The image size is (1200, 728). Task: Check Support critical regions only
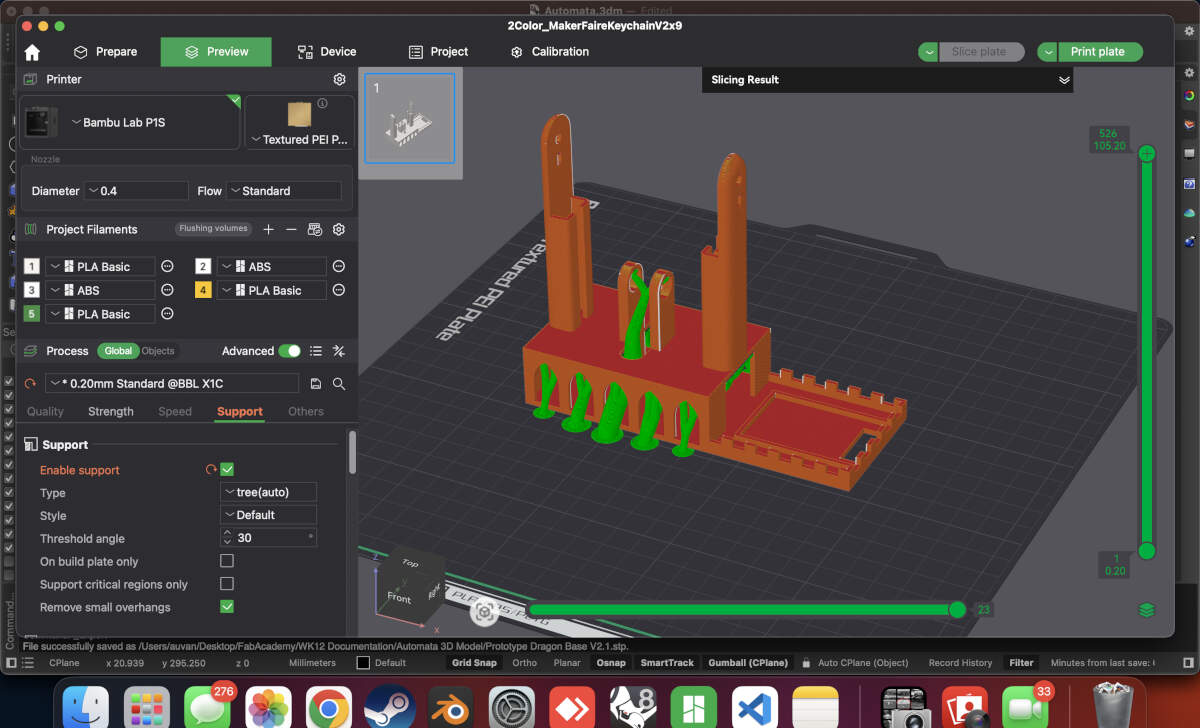pos(227,584)
